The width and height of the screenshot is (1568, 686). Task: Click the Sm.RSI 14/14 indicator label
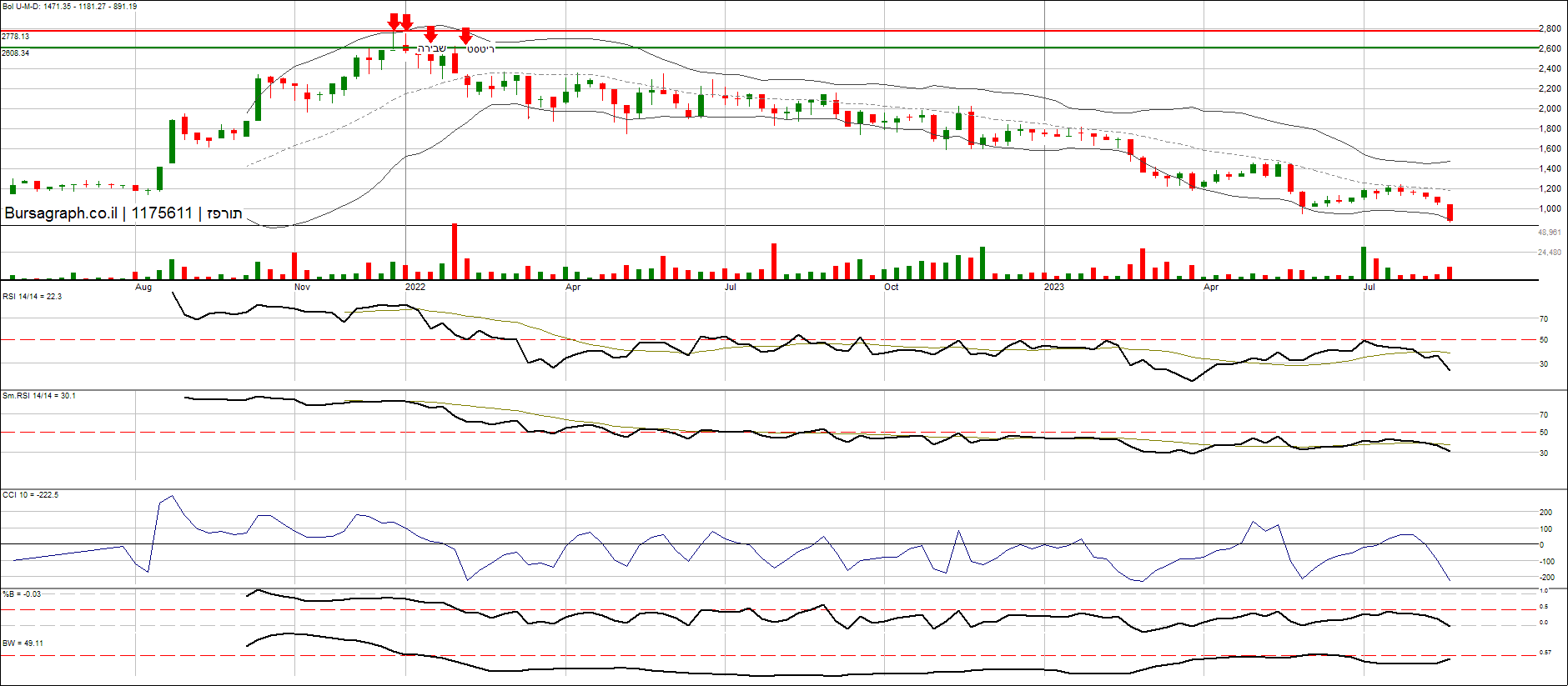pyautogui.click(x=38, y=396)
